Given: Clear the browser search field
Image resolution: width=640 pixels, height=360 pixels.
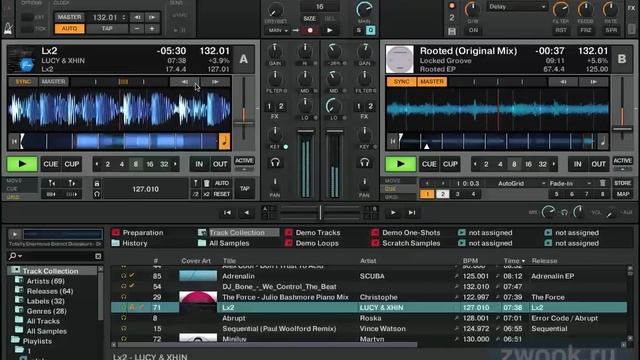Looking at the screenshot, I should (98, 256).
